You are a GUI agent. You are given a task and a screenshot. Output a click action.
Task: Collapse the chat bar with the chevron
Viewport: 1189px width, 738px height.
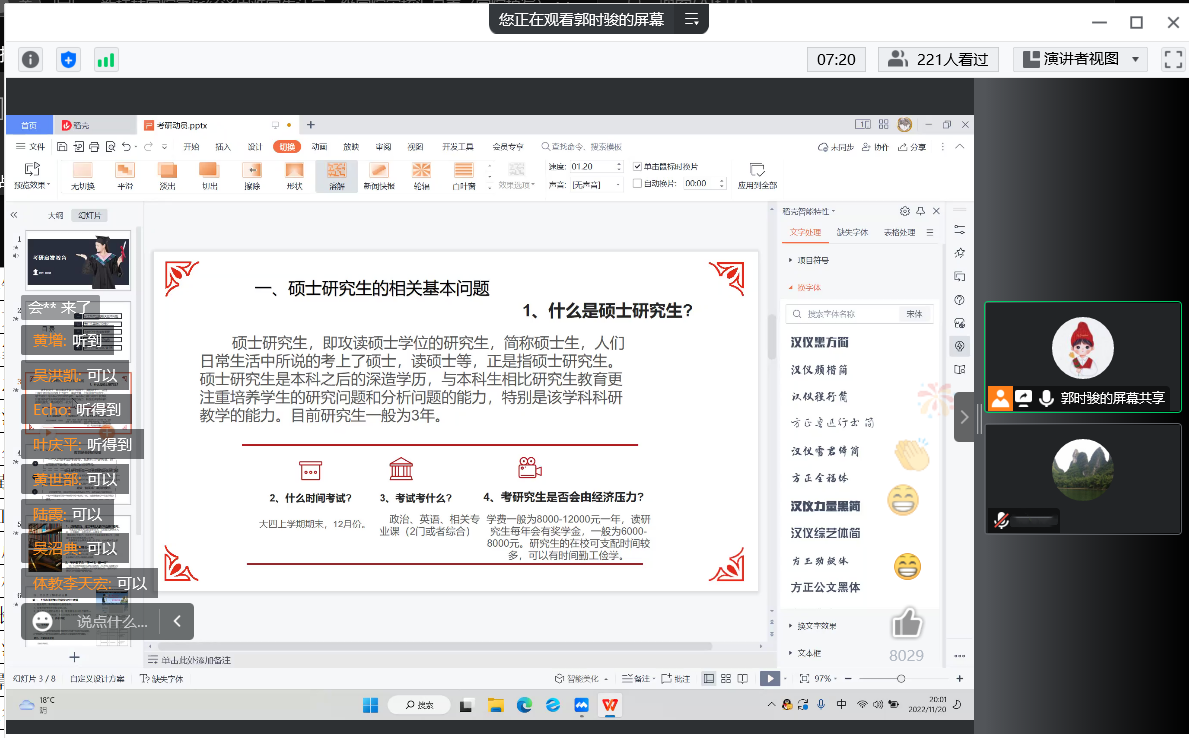pyautogui.click(x=177, y=621)
